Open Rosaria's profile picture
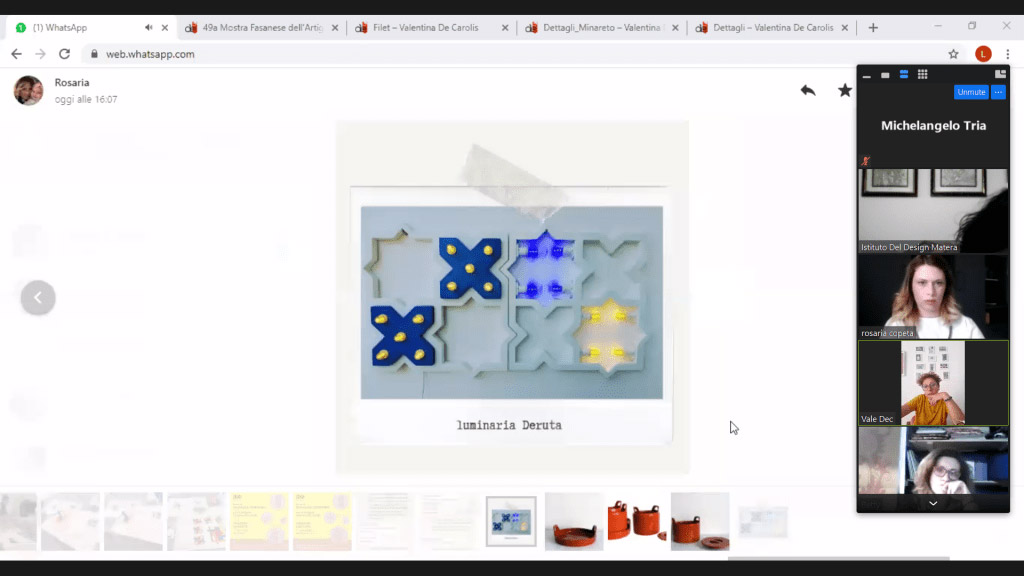Screen dimensions: 1024x576 click(28, 90)
